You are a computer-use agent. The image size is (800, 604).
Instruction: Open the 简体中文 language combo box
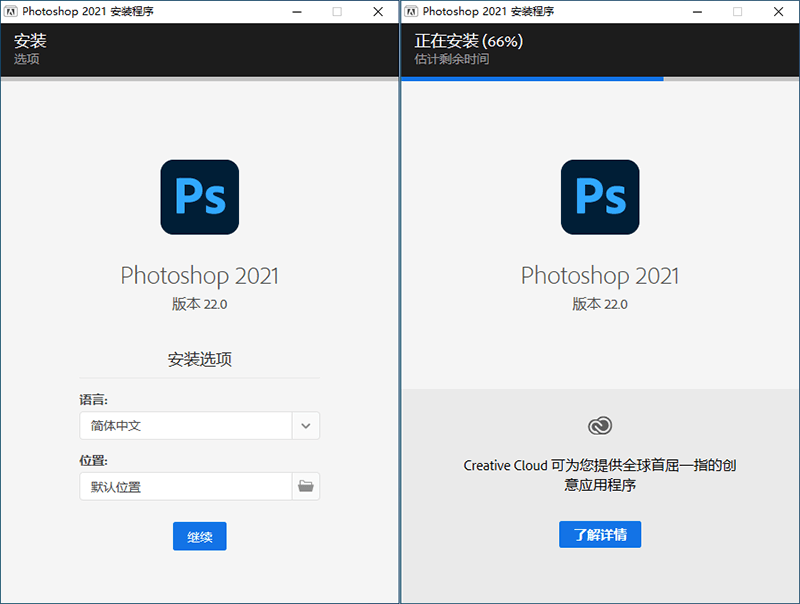tap(199, 425)
